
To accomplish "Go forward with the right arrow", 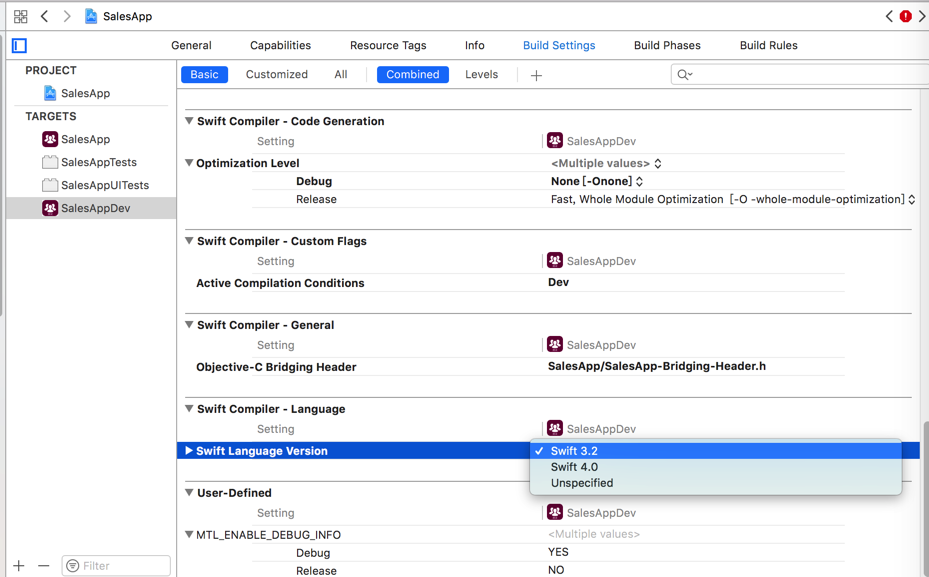I will click(x=67, y=17).
